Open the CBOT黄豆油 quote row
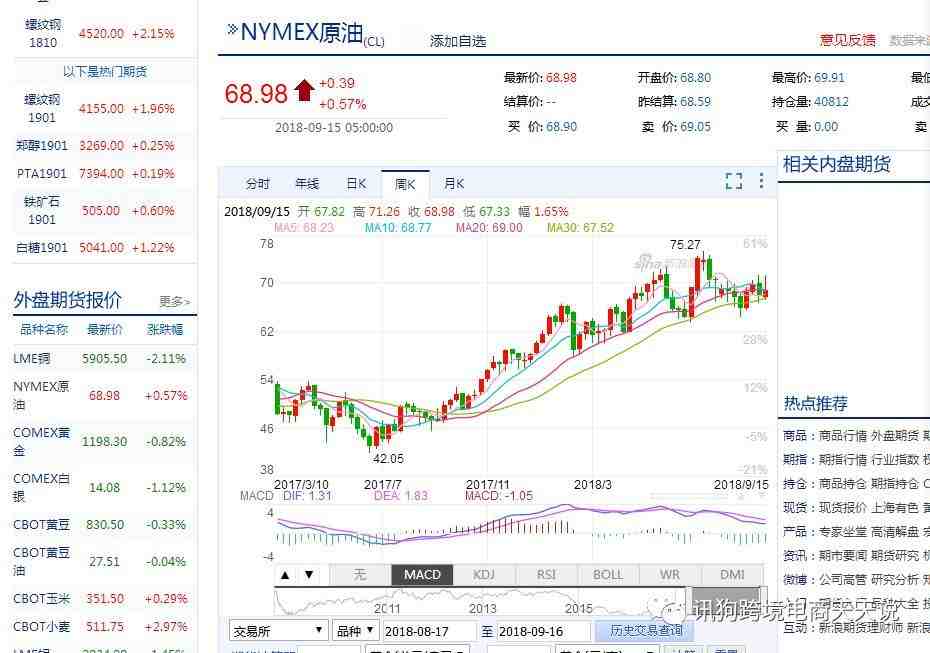The height and width of the screenshot is (653, 930). (x=104, y=561)
